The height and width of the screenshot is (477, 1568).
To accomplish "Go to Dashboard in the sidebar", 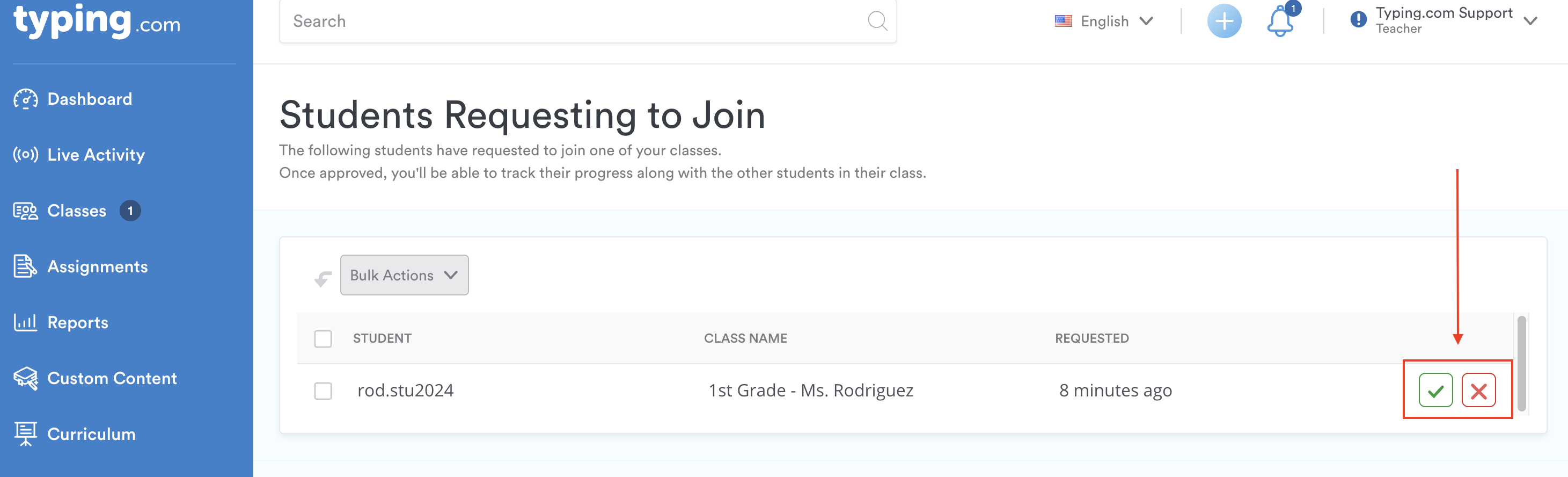I will tap(90, 99).
